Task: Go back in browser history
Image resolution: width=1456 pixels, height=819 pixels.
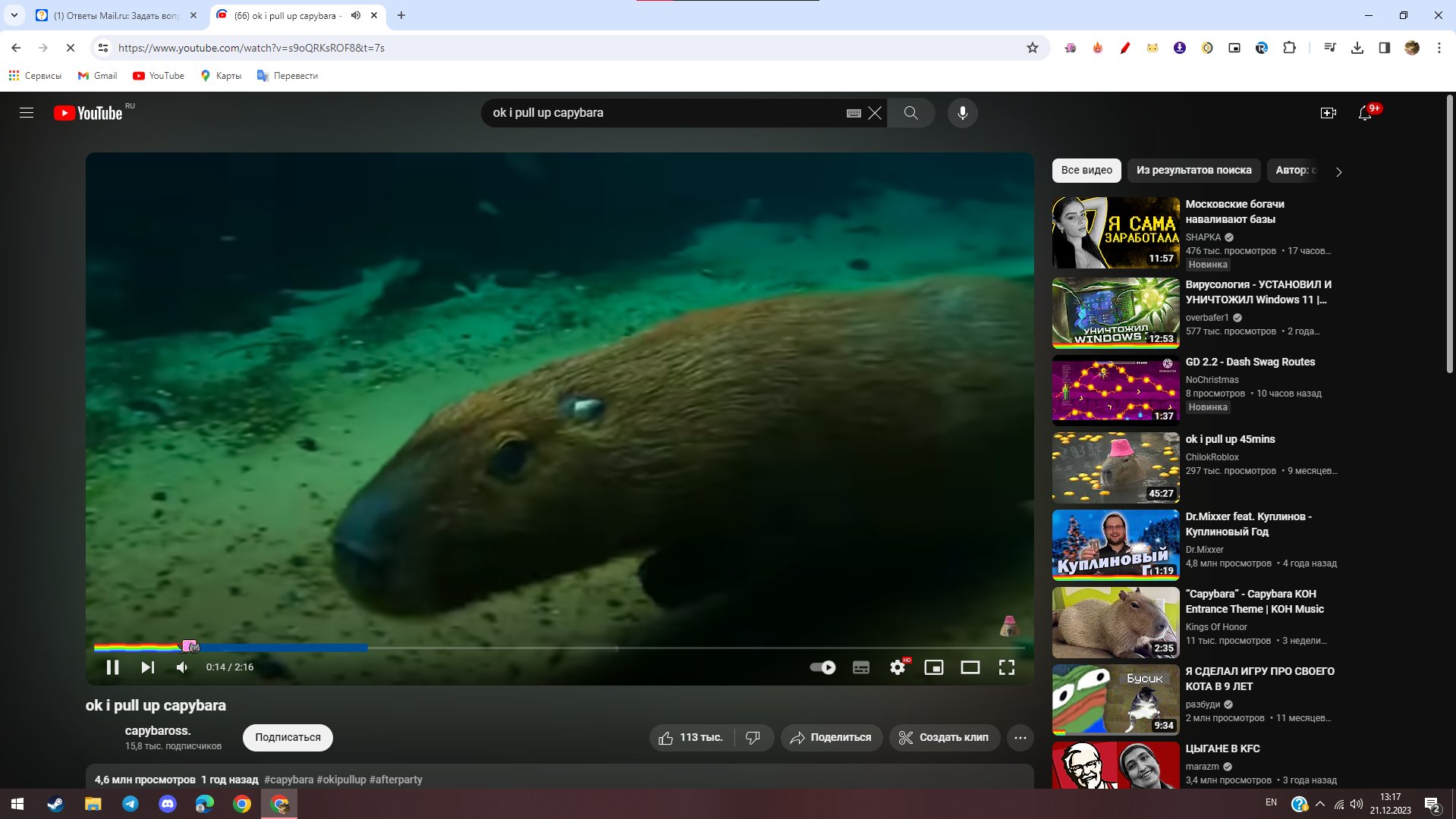Action: (16, 48)
